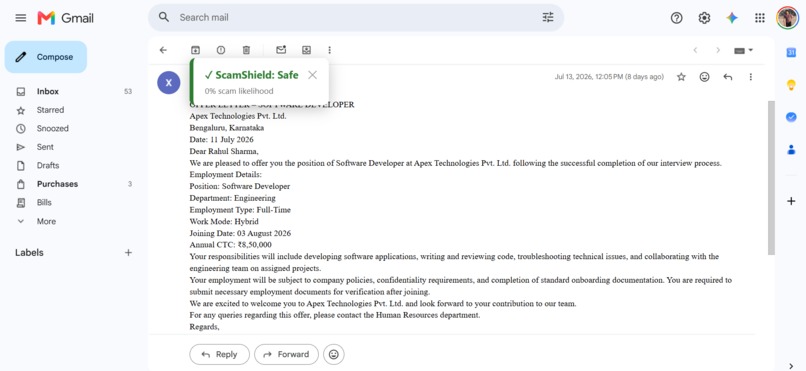The height and width of the screenshot is (371, 806).
Task: Click the sender avatar X
Action: point(169,83)
